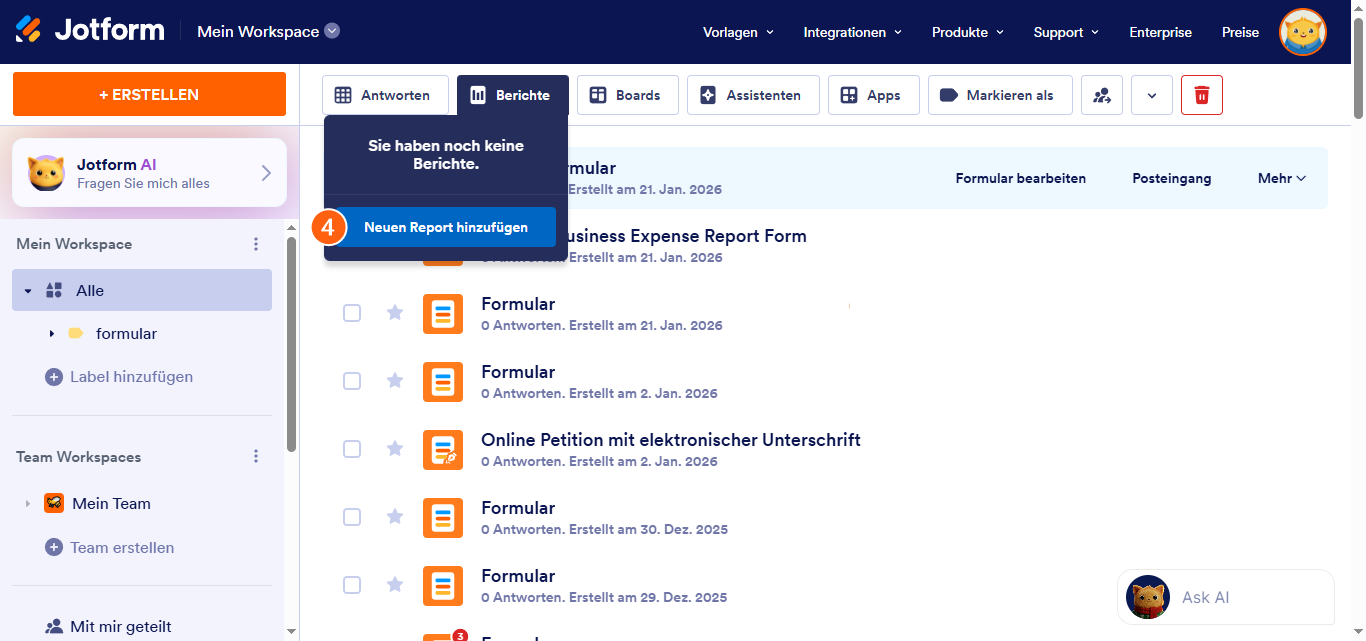
Task: Click the share collaborators icon
Action: 1101,95
